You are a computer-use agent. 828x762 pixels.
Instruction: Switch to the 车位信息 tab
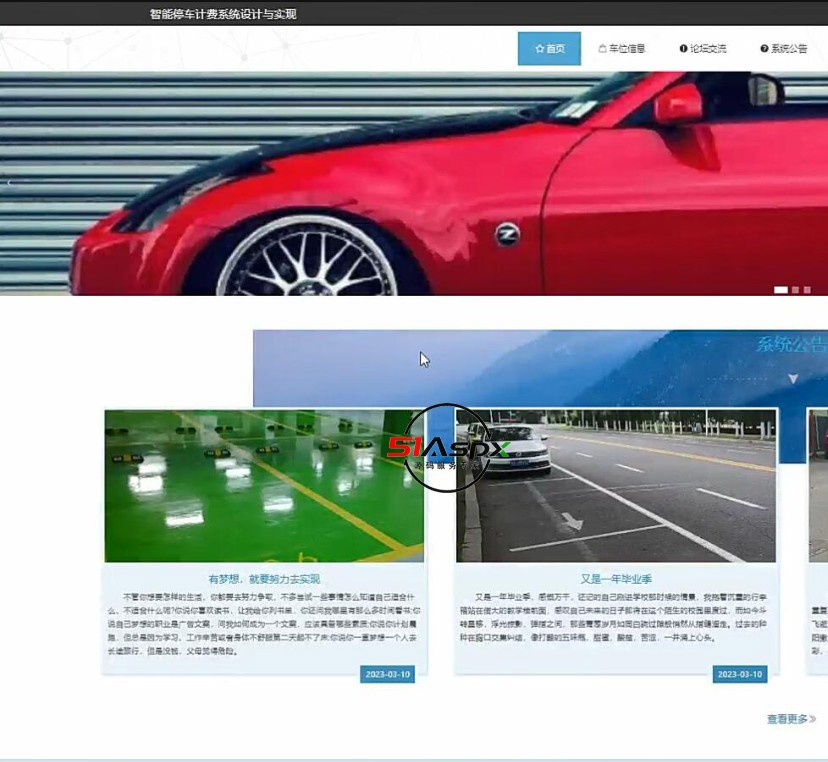click(x=620, y=47)
